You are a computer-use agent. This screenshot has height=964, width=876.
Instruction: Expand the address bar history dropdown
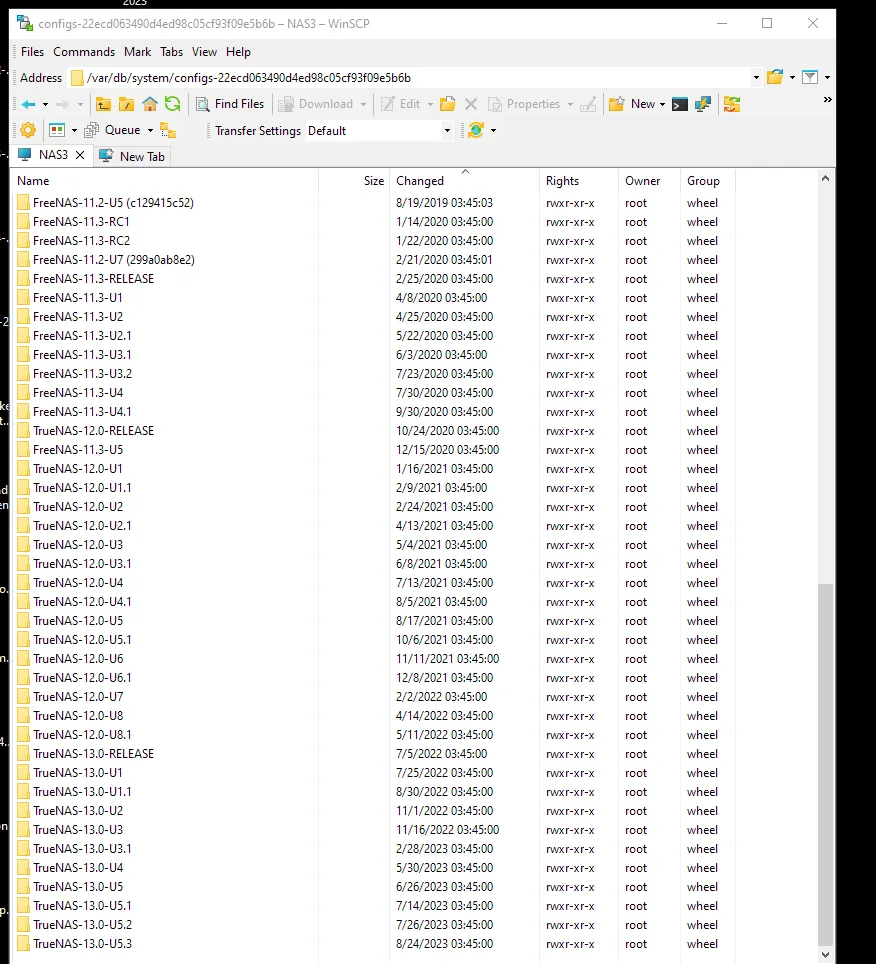[x=757, y=77]
